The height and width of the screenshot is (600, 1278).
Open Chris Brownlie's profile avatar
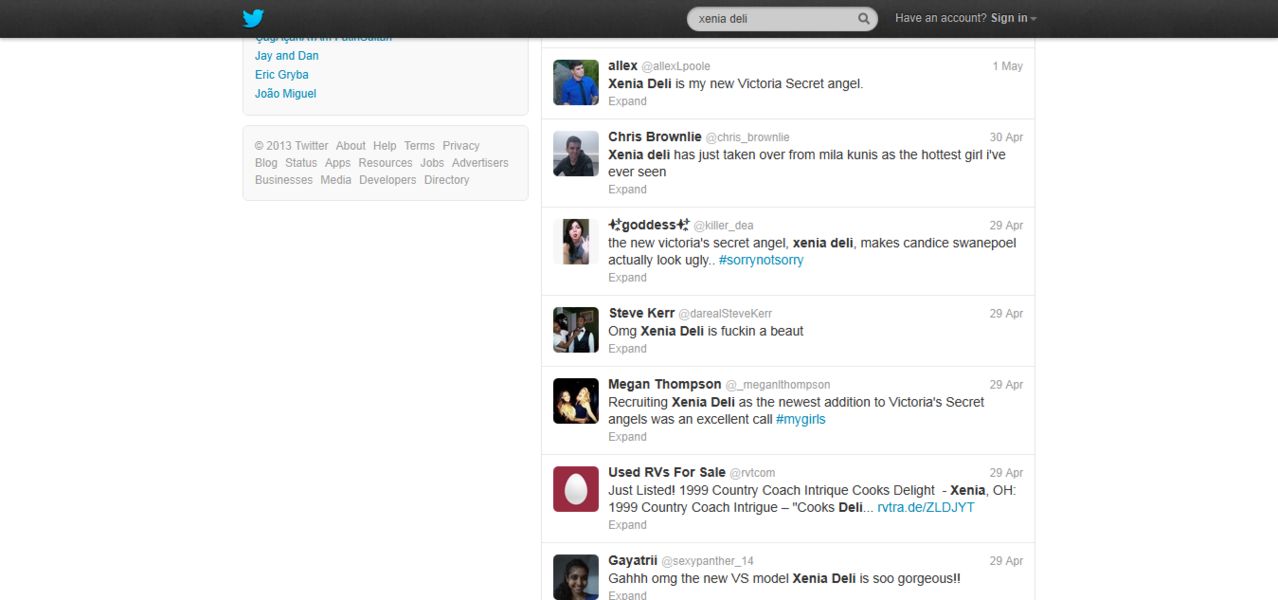click(576, 153)
